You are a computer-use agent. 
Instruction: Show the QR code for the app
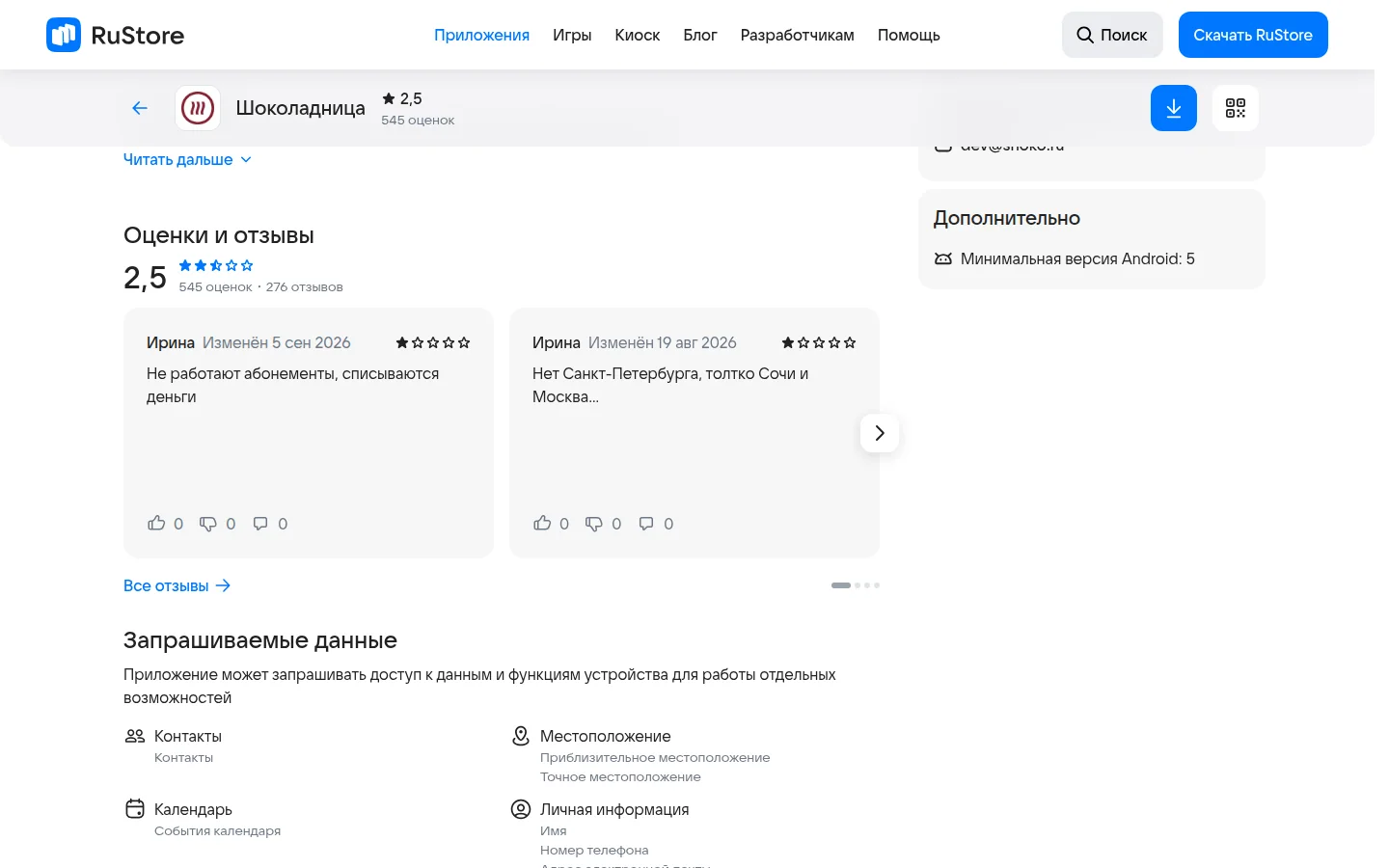(x=1236, y=108)
